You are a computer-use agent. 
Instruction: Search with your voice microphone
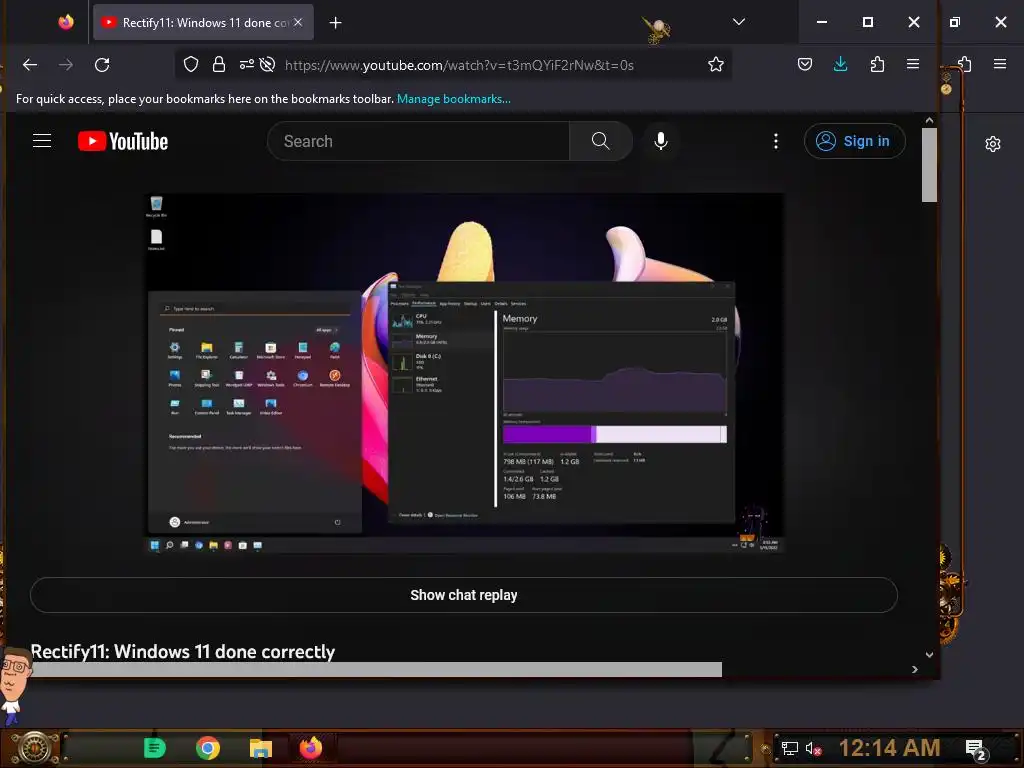pyautogui.click(x=661, y=141)
